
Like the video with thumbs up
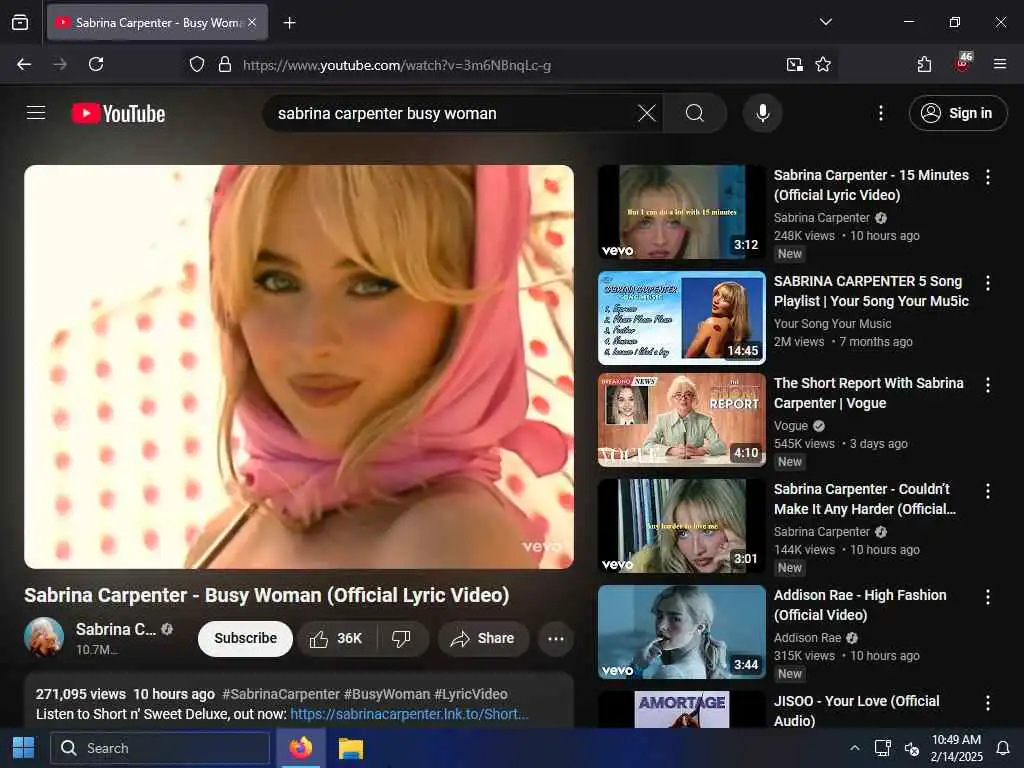click(x=336, y=639)
